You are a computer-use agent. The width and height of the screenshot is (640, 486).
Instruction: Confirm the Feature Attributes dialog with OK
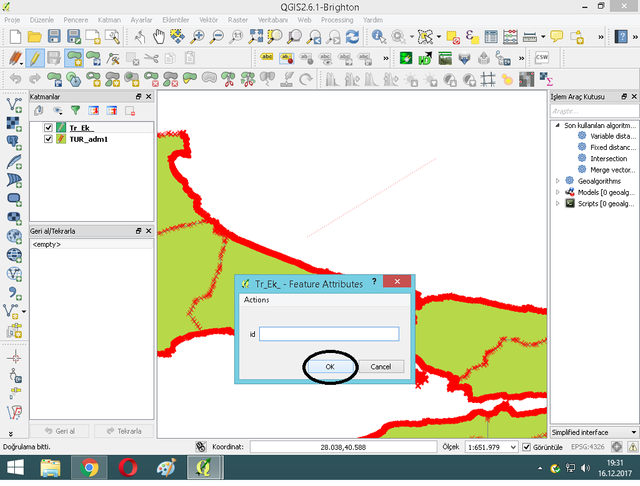[x=330, y=366]
